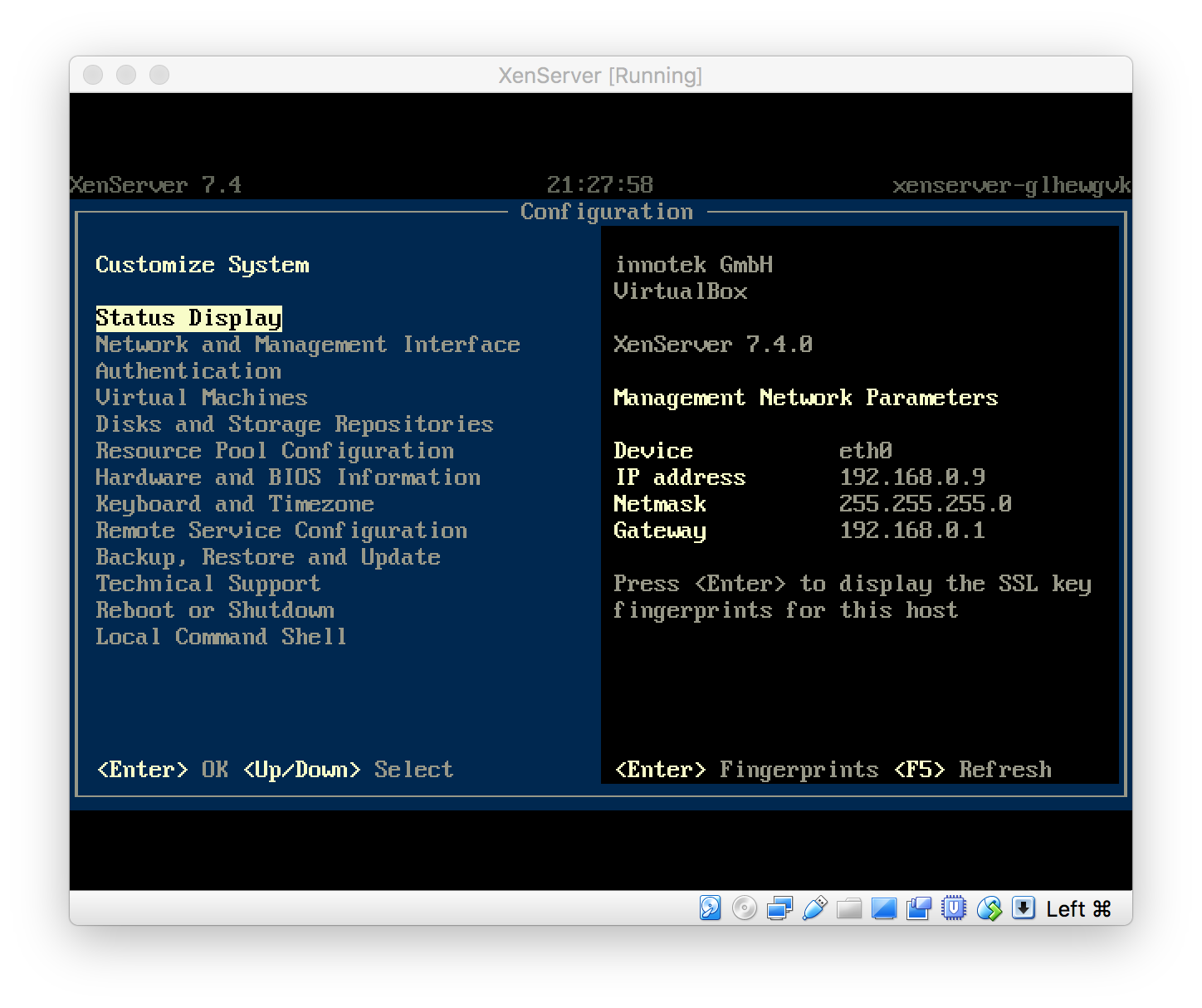Click the XenServer 7.4 header text
This screenshot has height=1008, width=1202.
click(155, 185)
